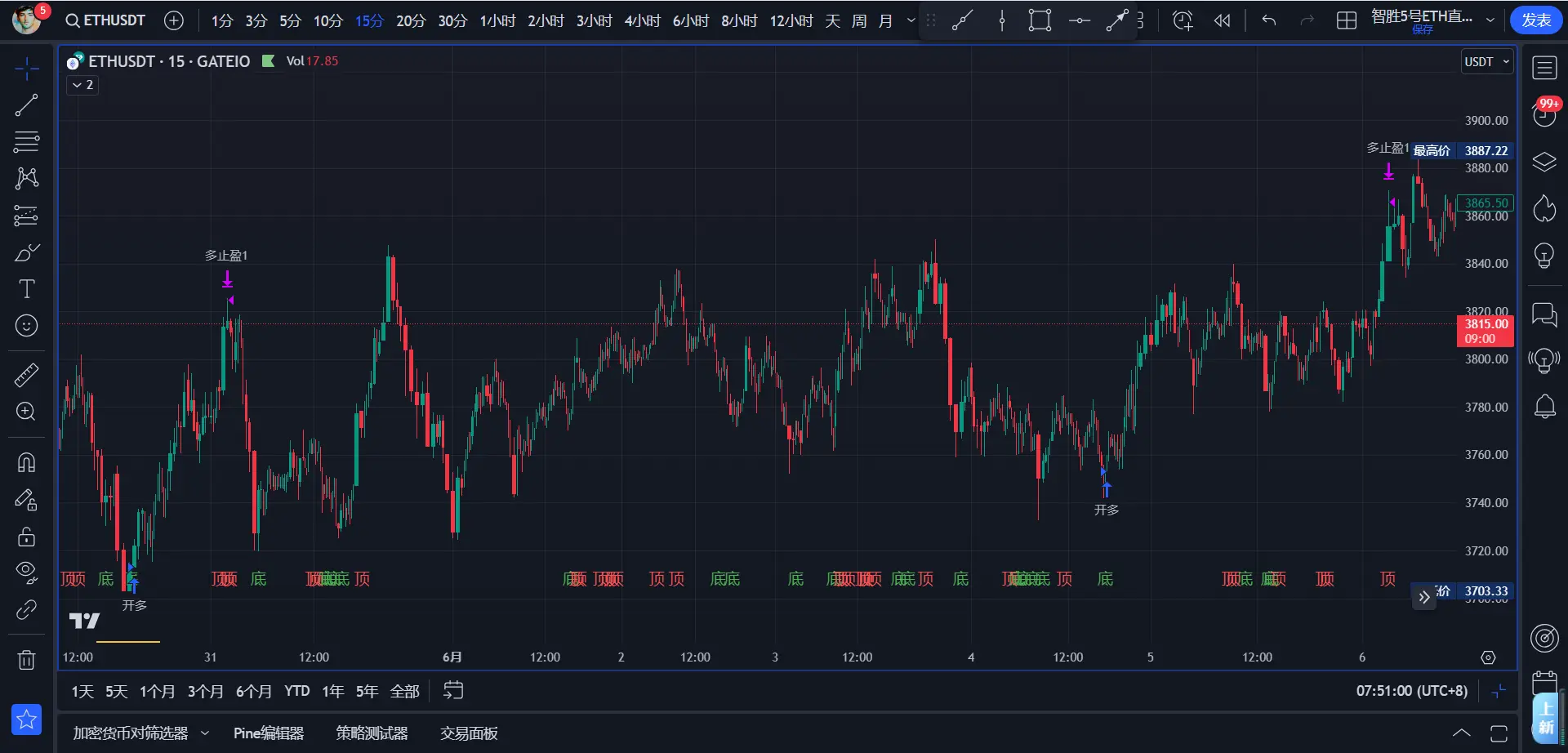1568x753 pixels.
Task: Toggle lock all drawing tools
Action: [x=27, y=537]
